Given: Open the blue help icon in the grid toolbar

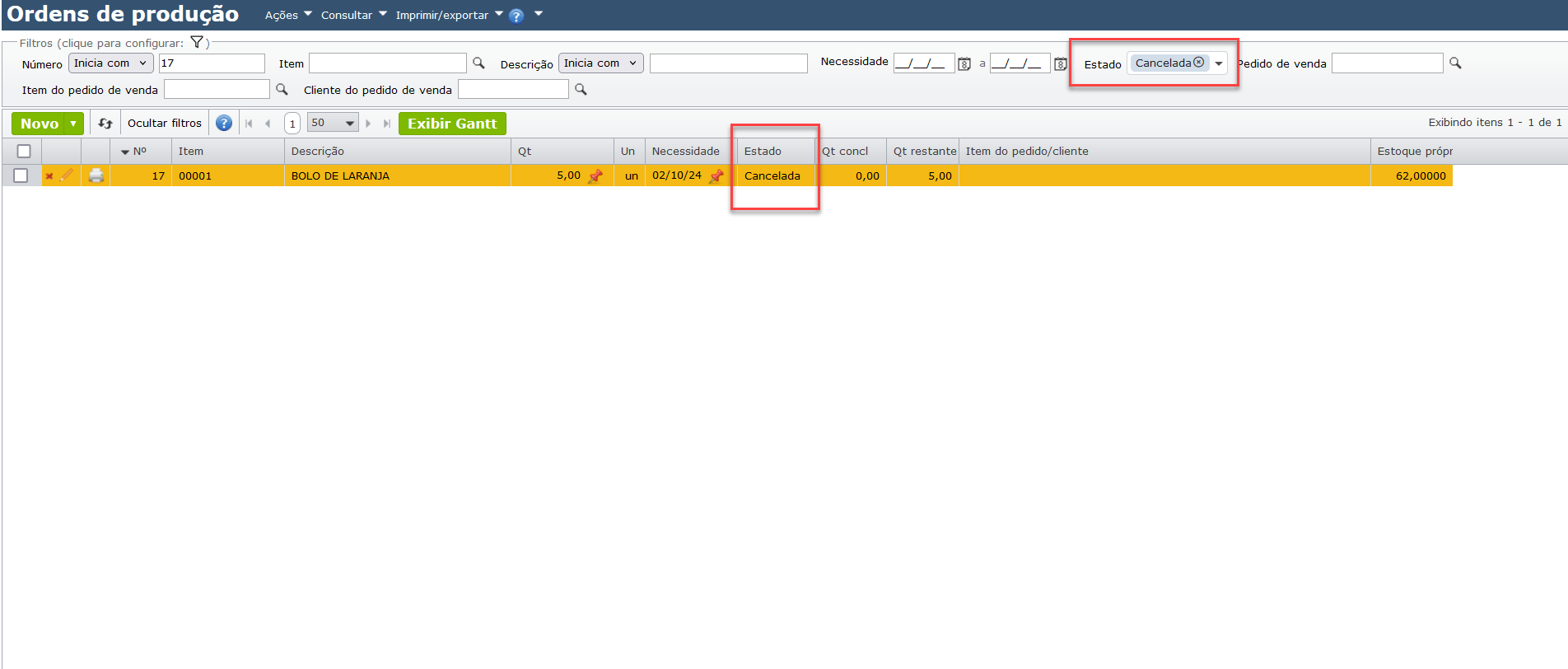Looking at the screenshot, I should [x=224, y=124].
